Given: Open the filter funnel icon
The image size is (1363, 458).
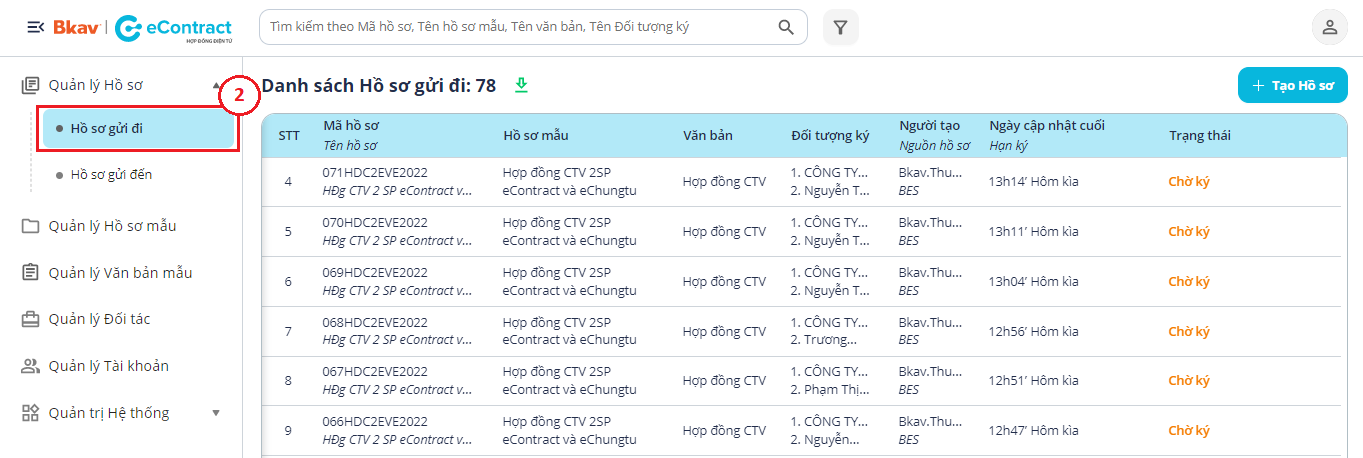Looking at the screenshot, I should 840,27.
